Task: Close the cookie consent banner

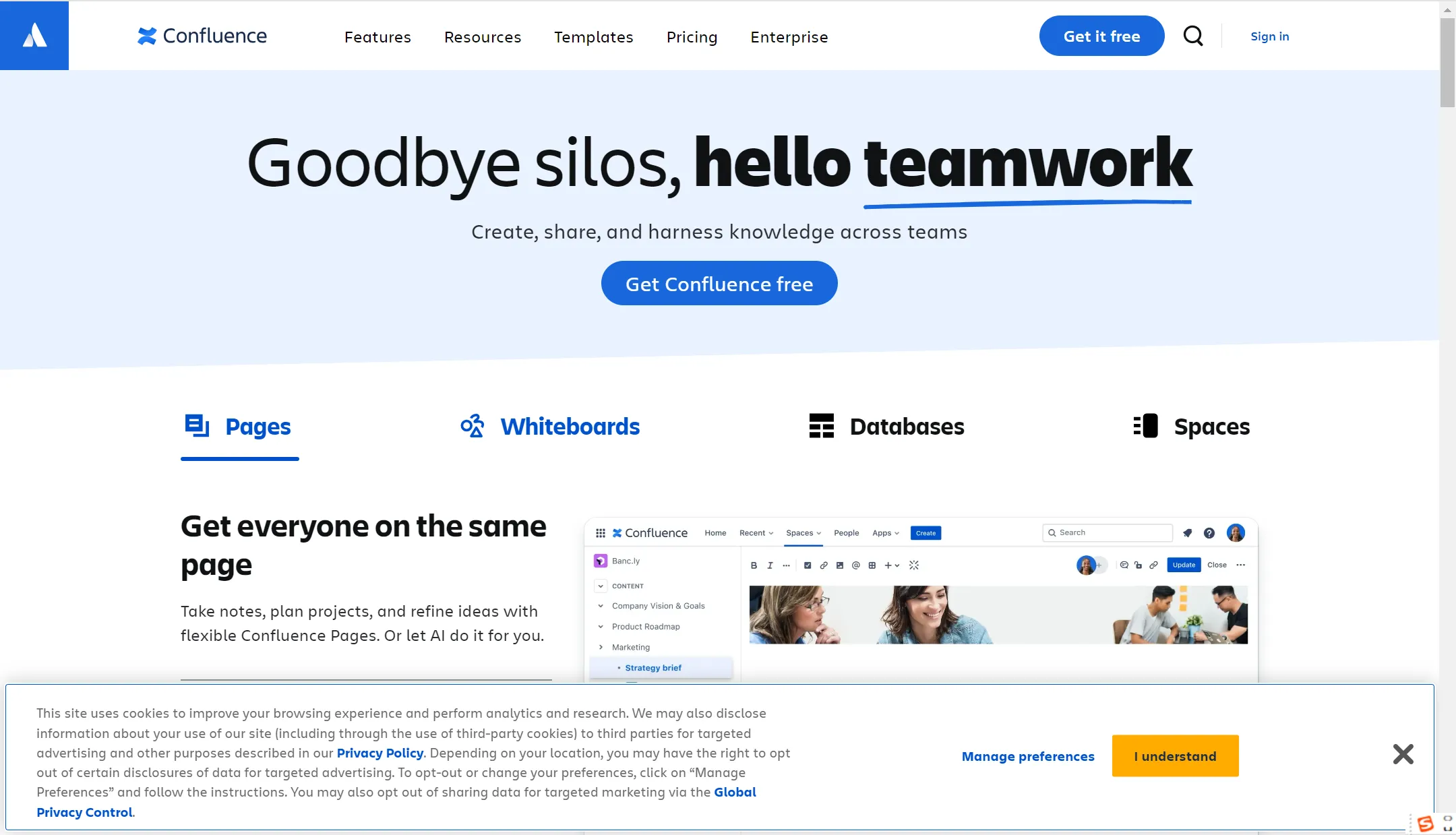Action: point(1404,755)
